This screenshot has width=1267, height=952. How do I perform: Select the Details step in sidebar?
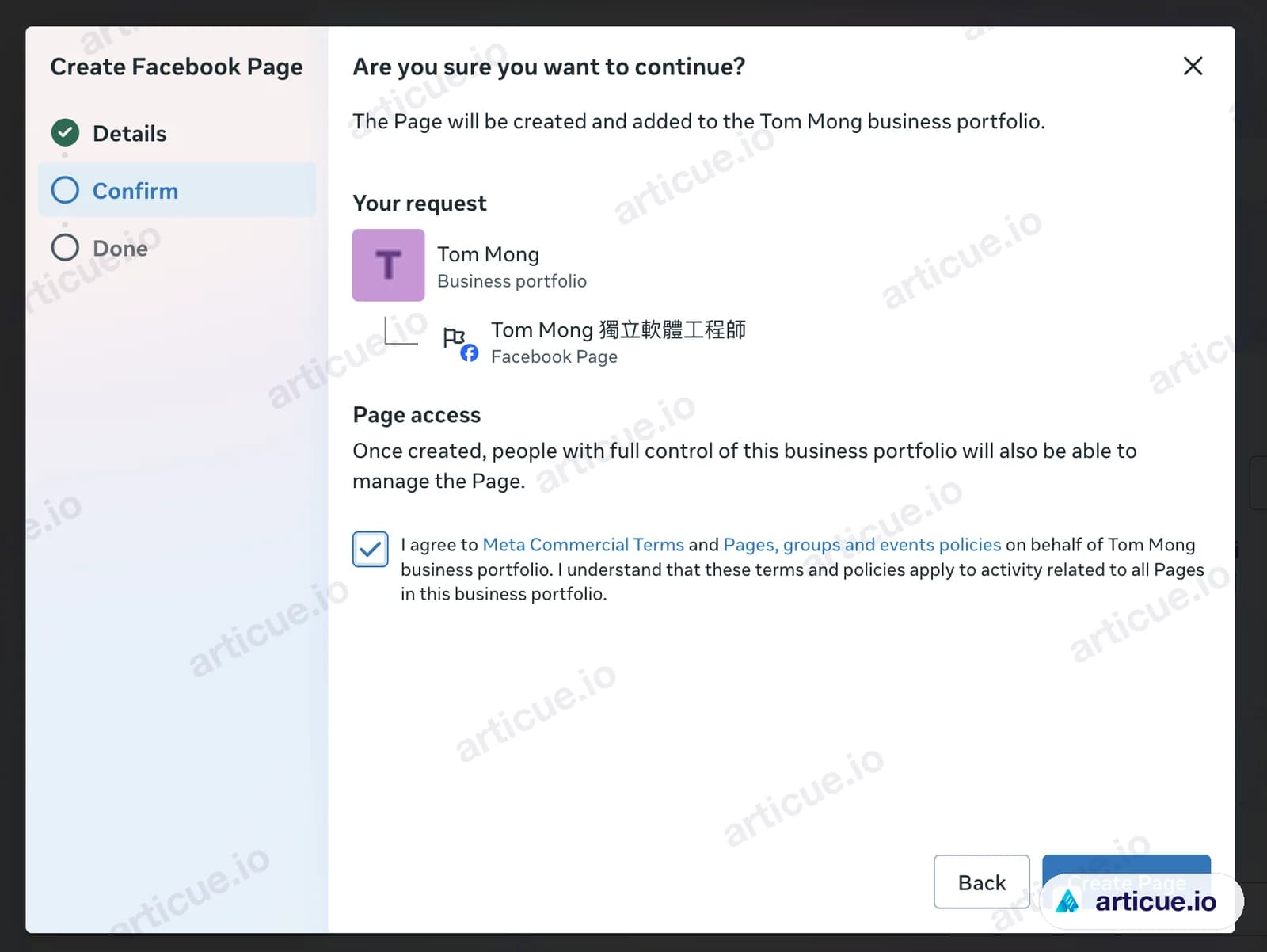pos(177,133)
